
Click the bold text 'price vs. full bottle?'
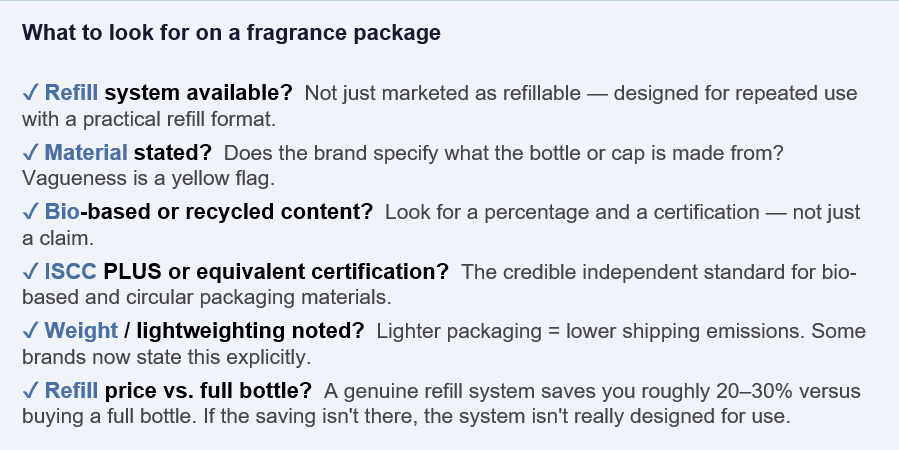tap(207, 390)
